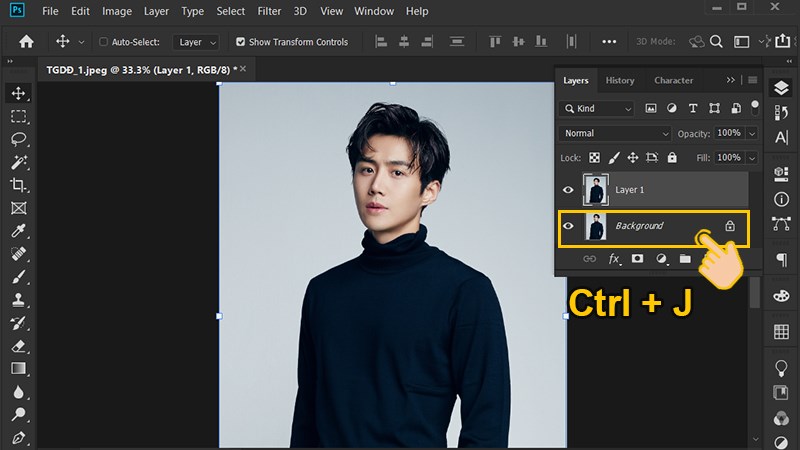Select the Eyedropper tool
Image resolution: width=800 pixels, height=450 pixels.
point(18,231)
